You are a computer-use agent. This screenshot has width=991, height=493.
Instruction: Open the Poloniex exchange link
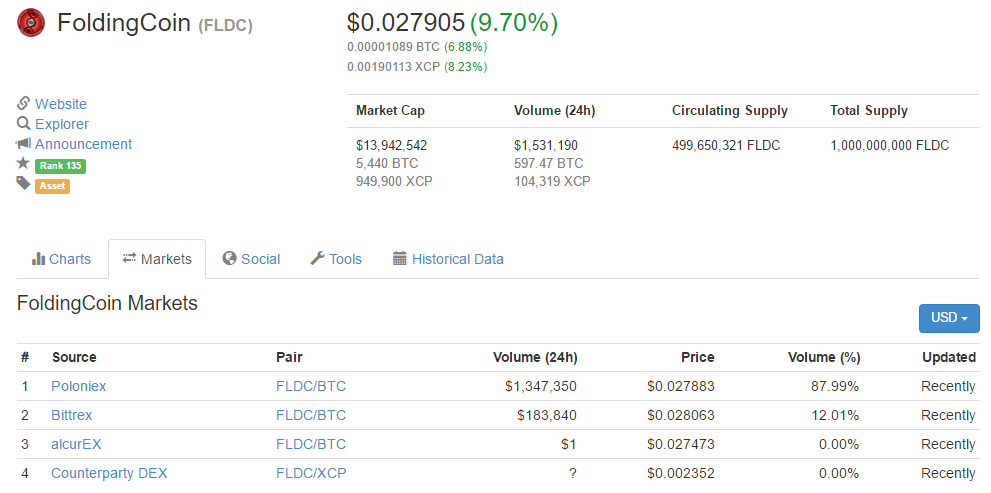[79, 386]
